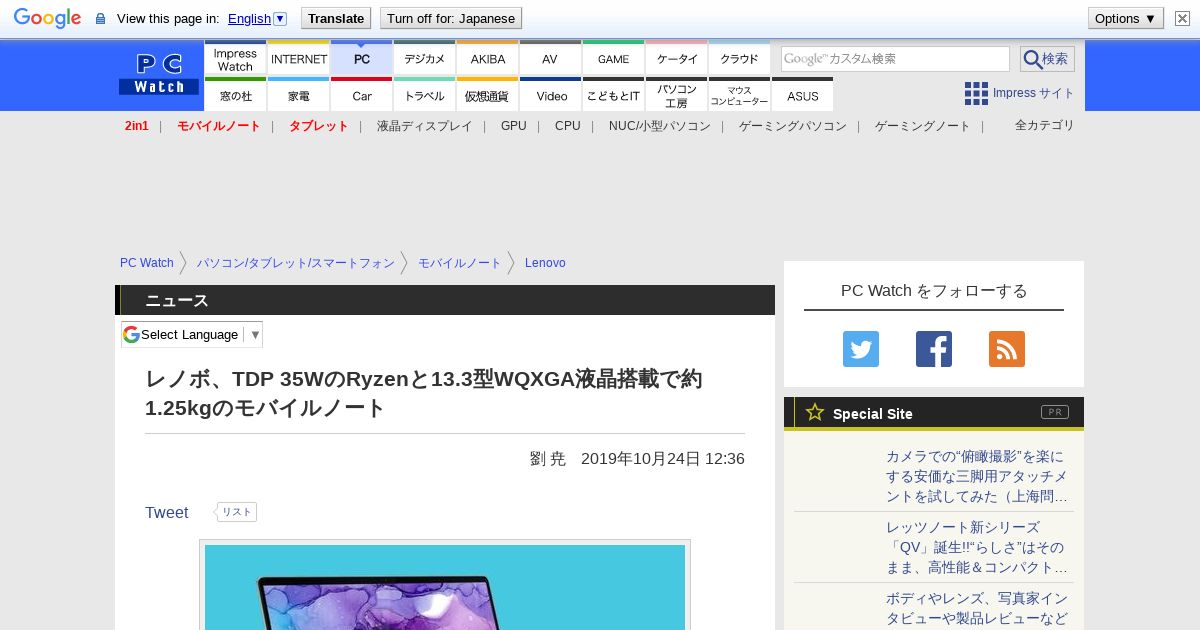Click the リスト bubble button
The height and width of the screenshot is (630, 1200).
236,512
